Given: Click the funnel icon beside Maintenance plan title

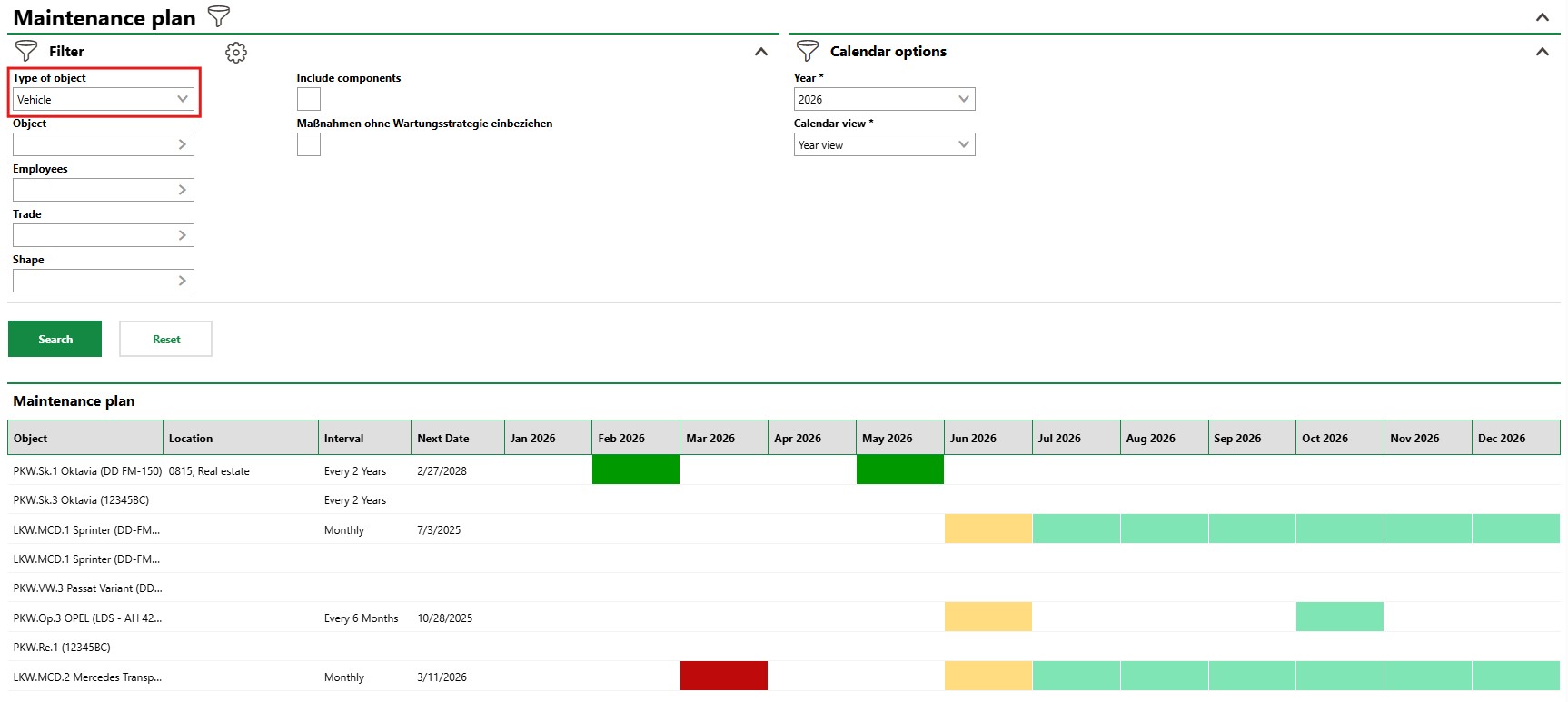Looking at the screenshot, I should (219, 16).
